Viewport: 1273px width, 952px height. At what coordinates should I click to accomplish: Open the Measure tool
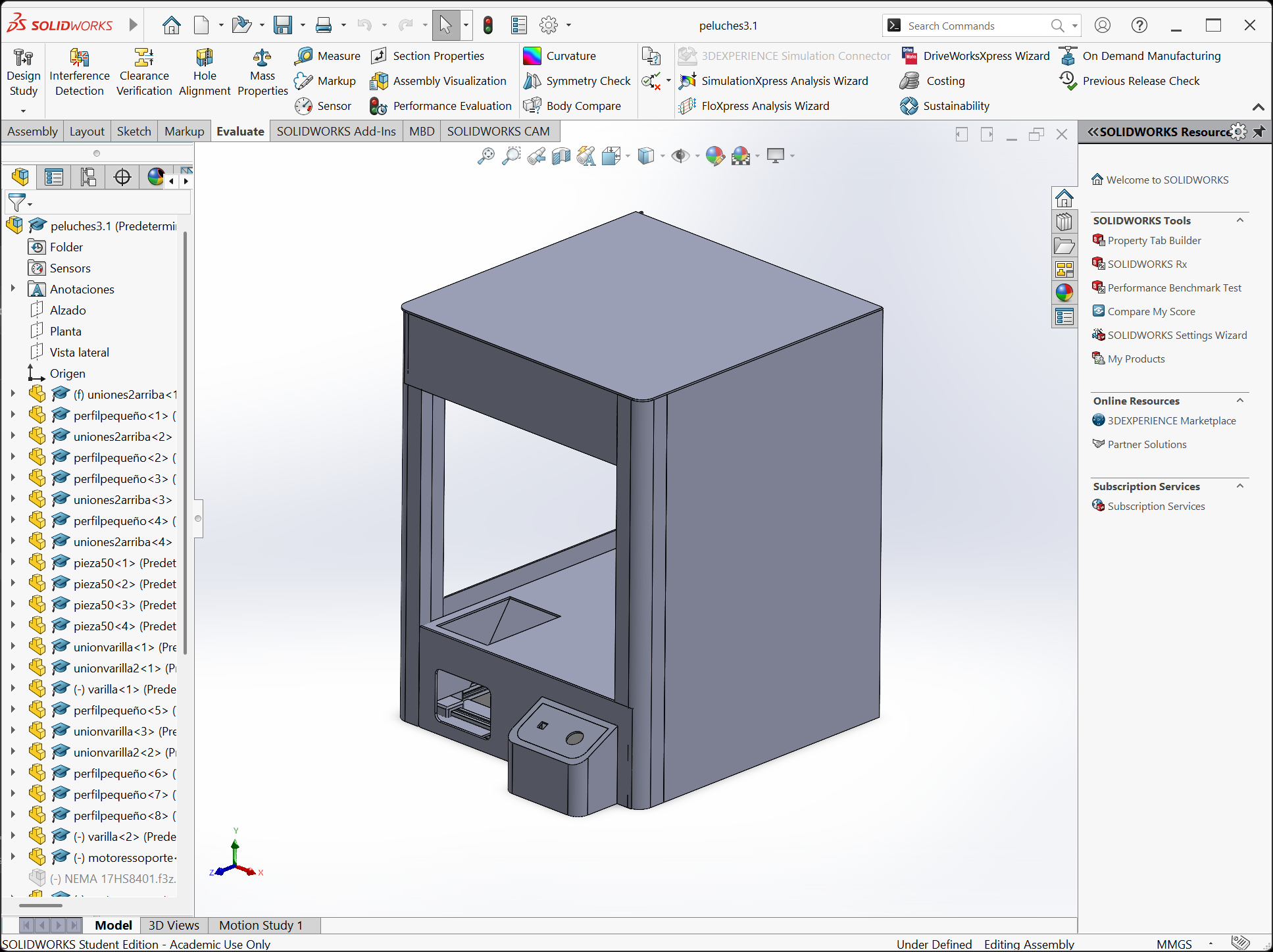(x=328, y=56)
